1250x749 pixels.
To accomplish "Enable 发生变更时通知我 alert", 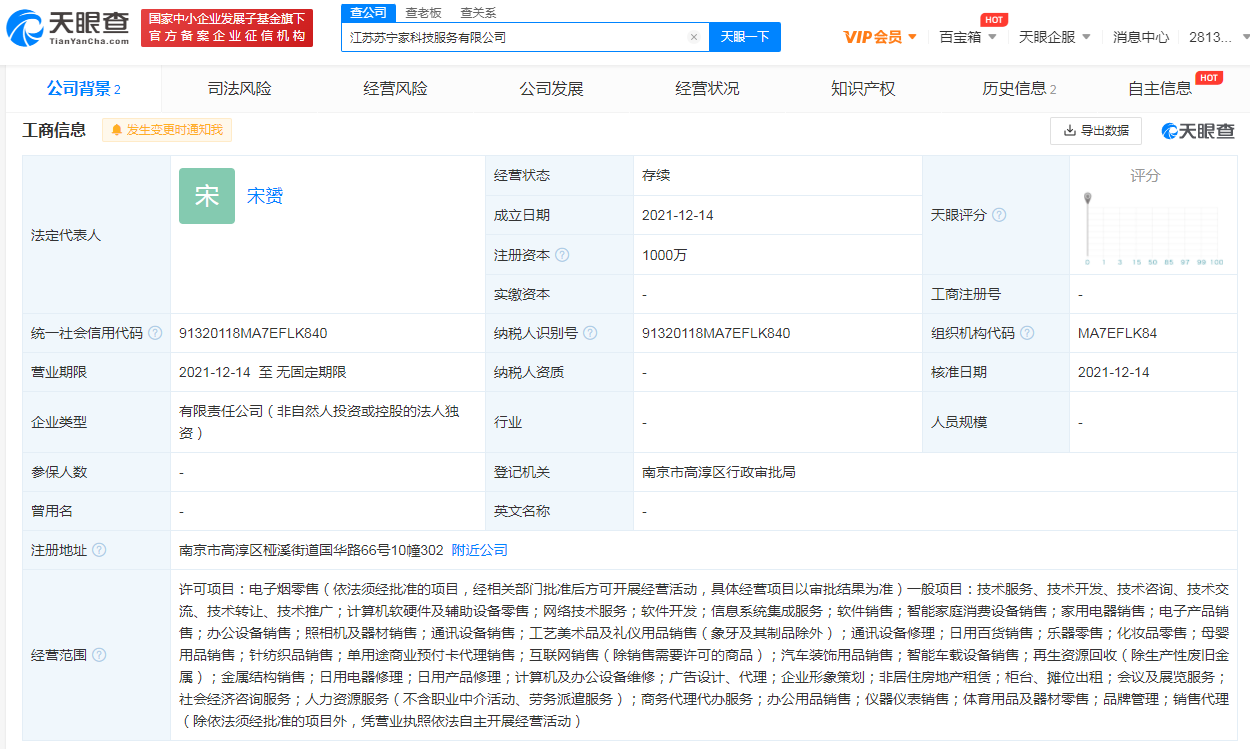I will [167, 130].
